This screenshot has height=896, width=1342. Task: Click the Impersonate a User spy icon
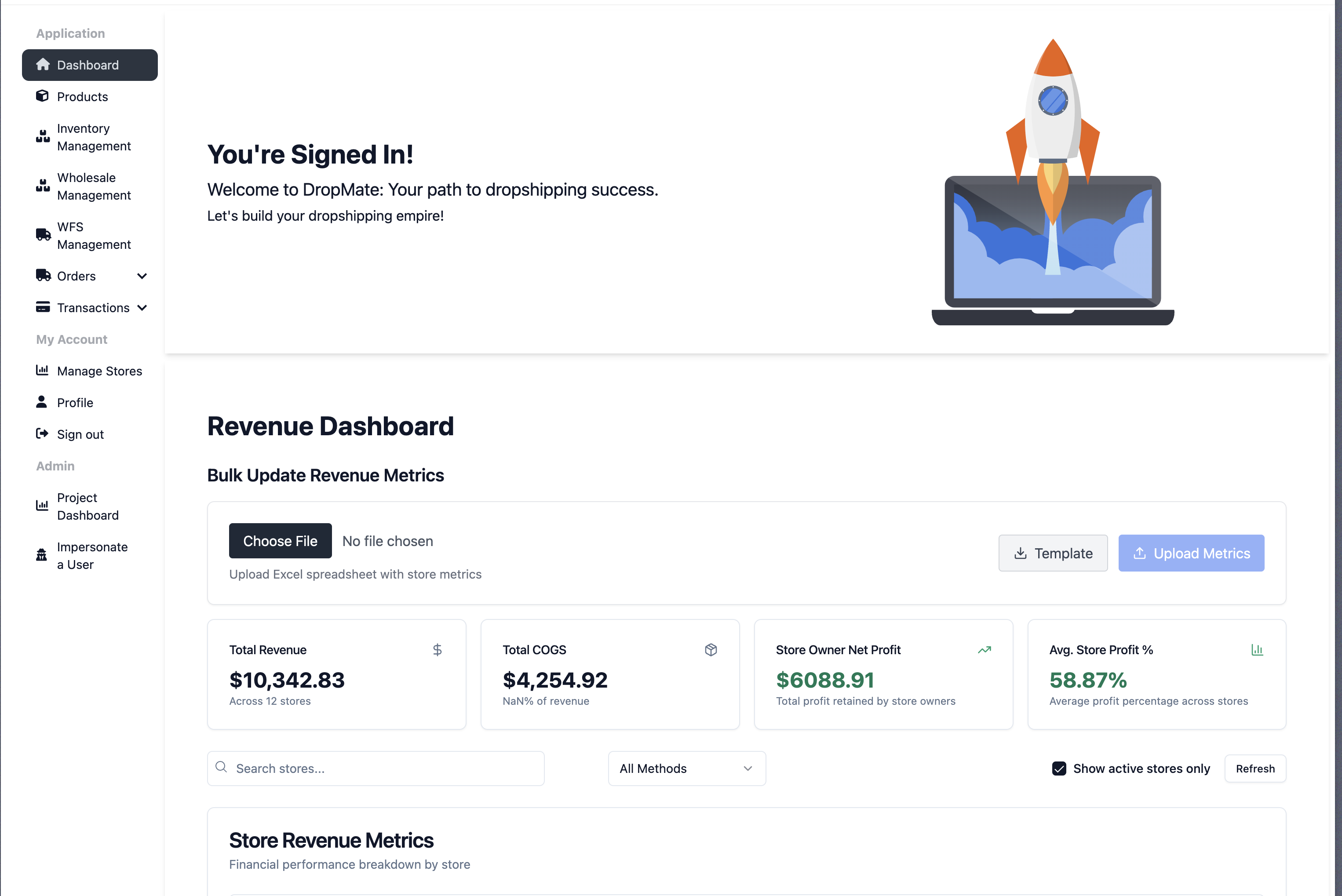pyautogui.click(x=42, y=555)
